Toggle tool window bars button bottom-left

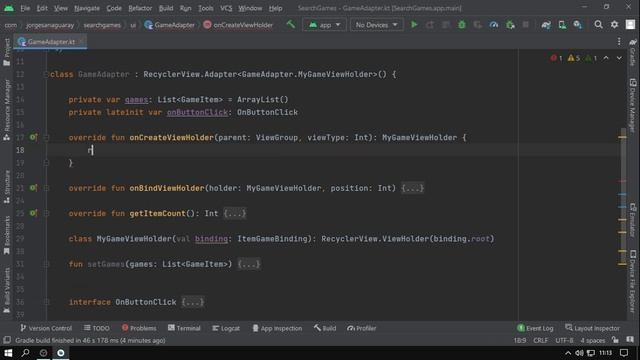[x=7, y=340]
